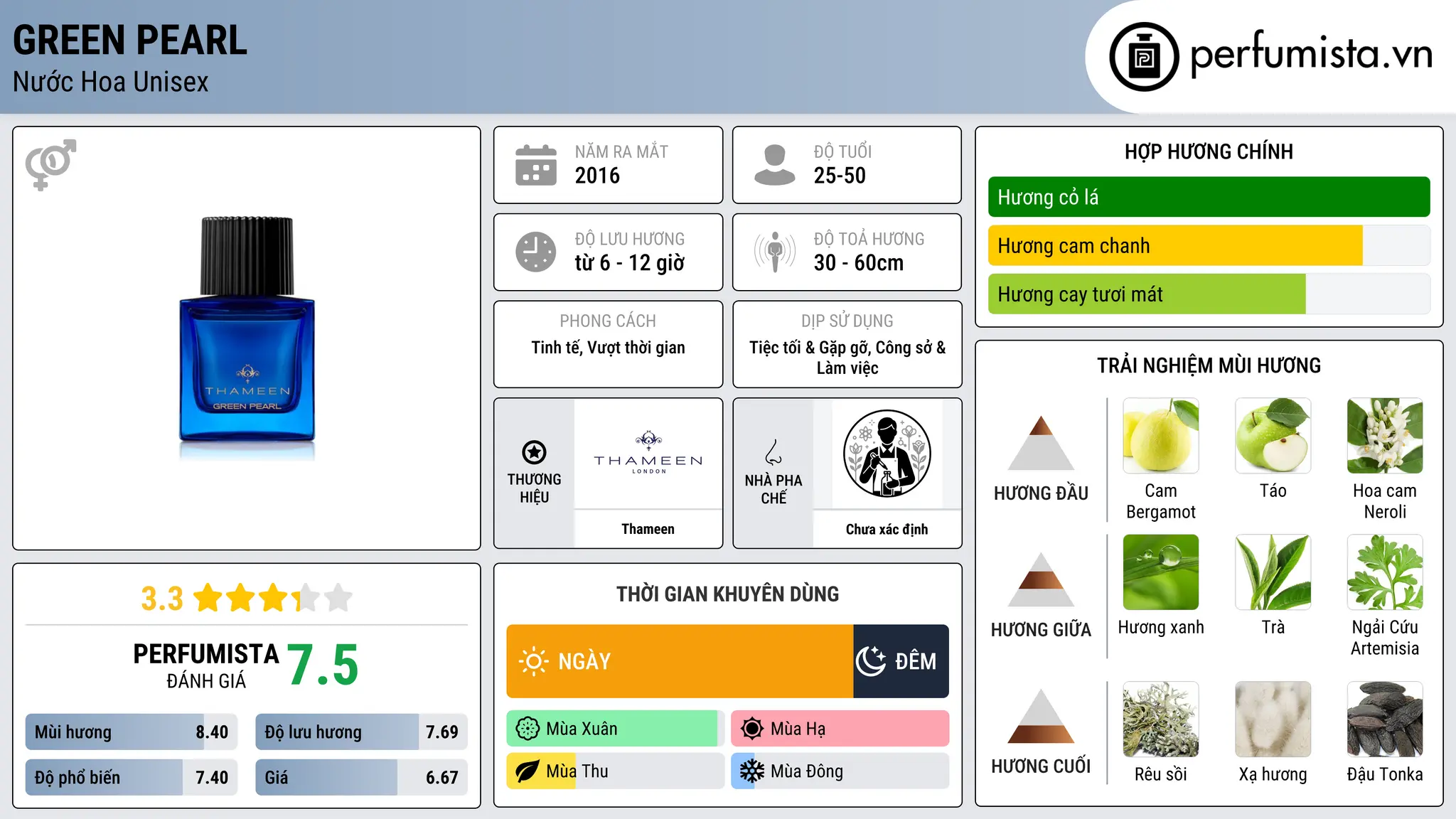Open the Cam Bergamot note image

[1161, 436]
